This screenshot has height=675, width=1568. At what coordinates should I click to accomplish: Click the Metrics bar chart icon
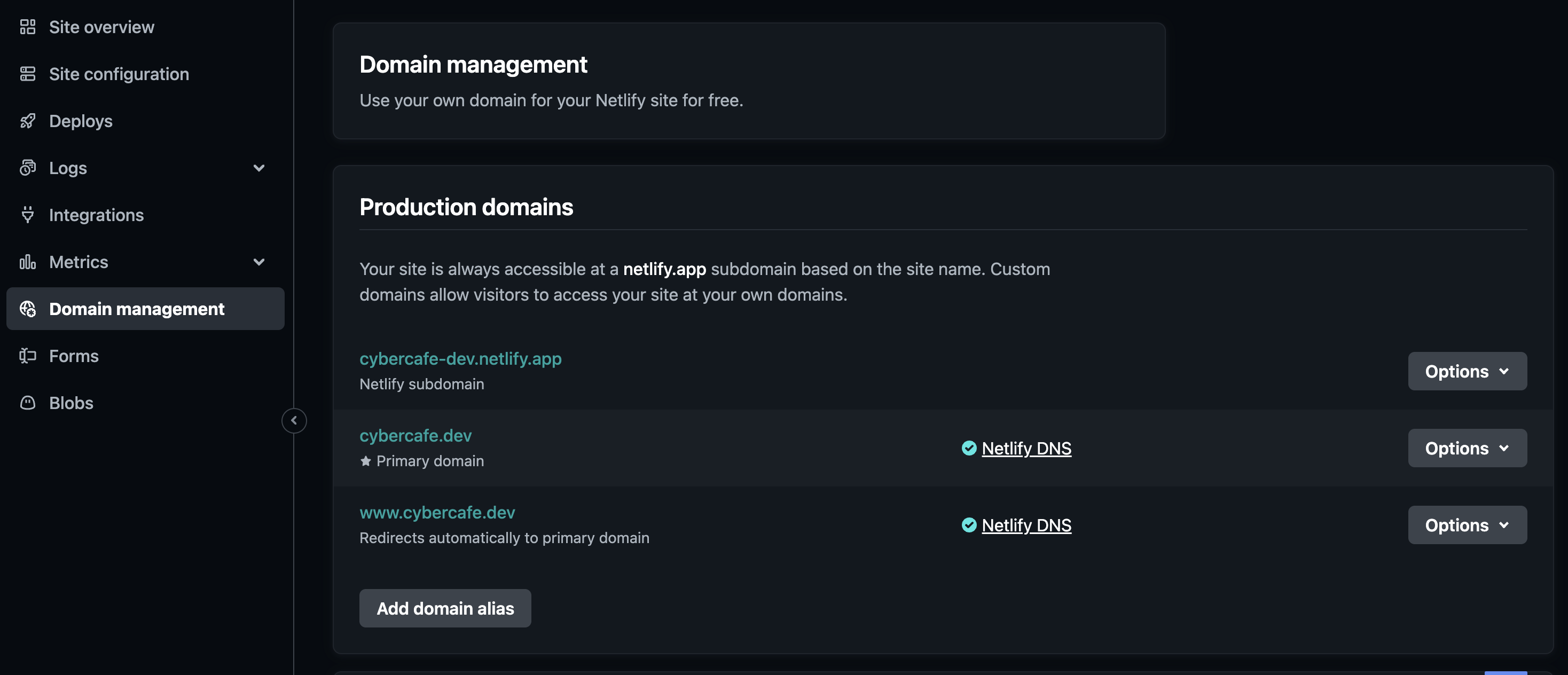click(x=27, y=262)
